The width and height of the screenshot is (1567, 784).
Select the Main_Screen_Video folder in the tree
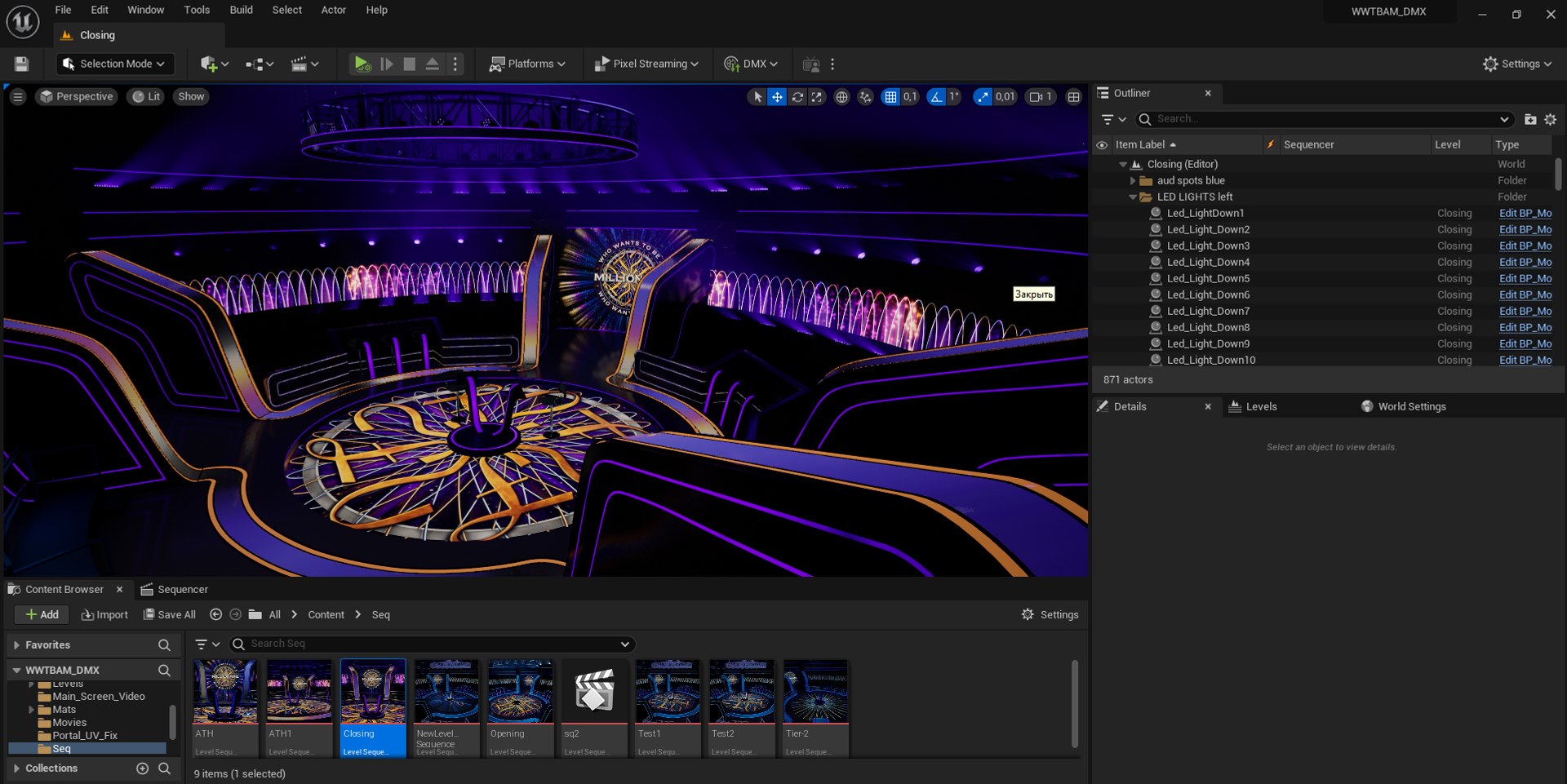(98, 696)
